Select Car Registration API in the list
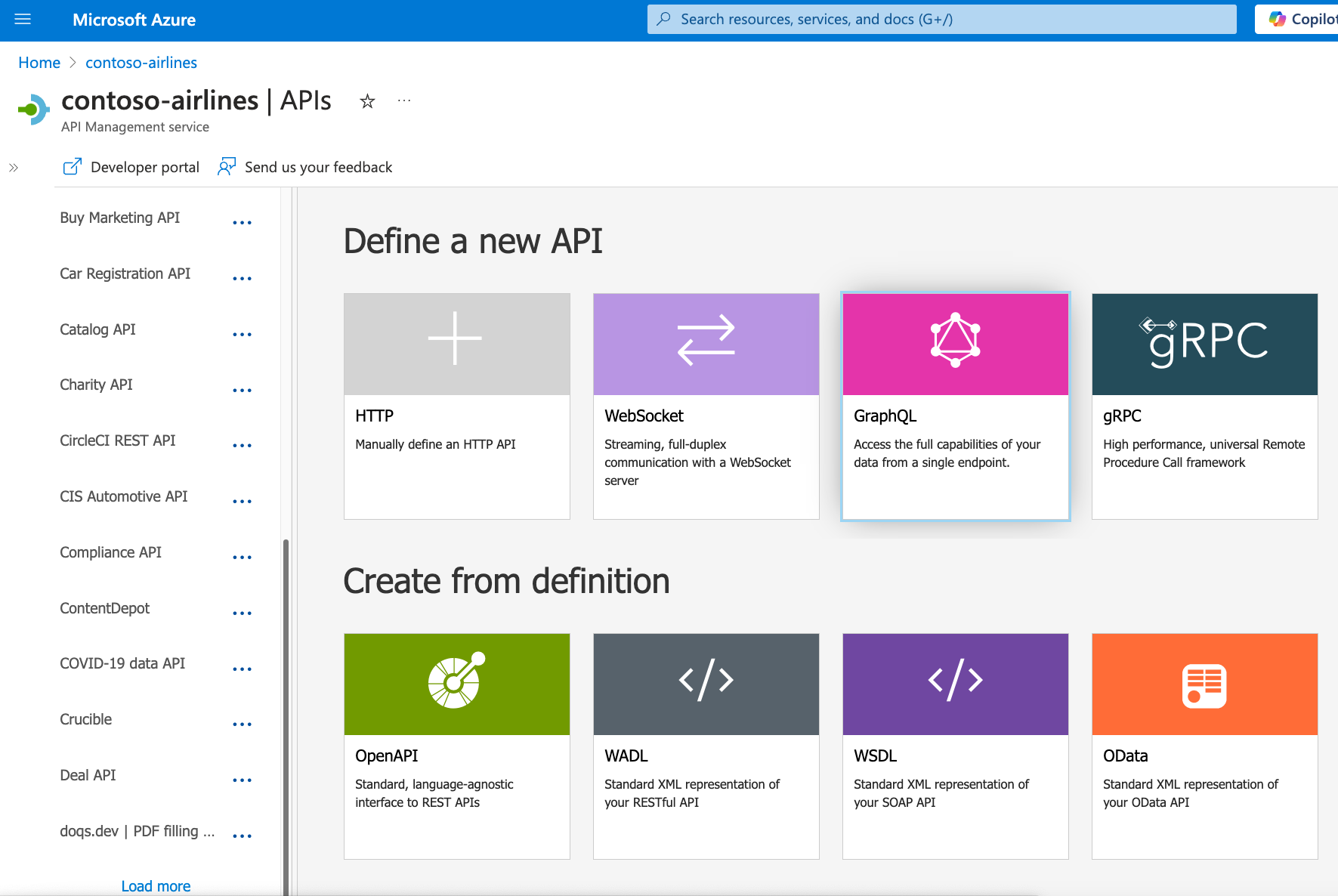Image resolution: width=1338 pixels, height=896 pixels. (x=125, y=273)
